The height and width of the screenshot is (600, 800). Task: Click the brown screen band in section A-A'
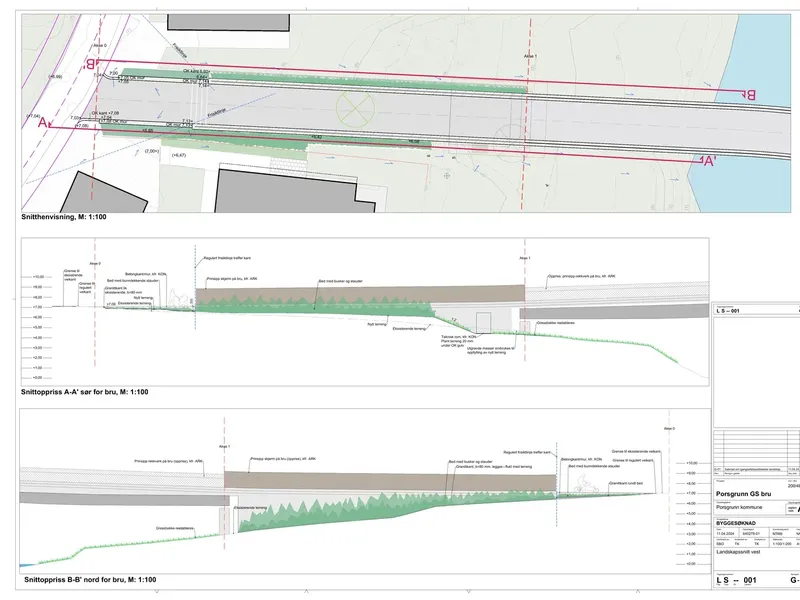[x=360, y=294]
